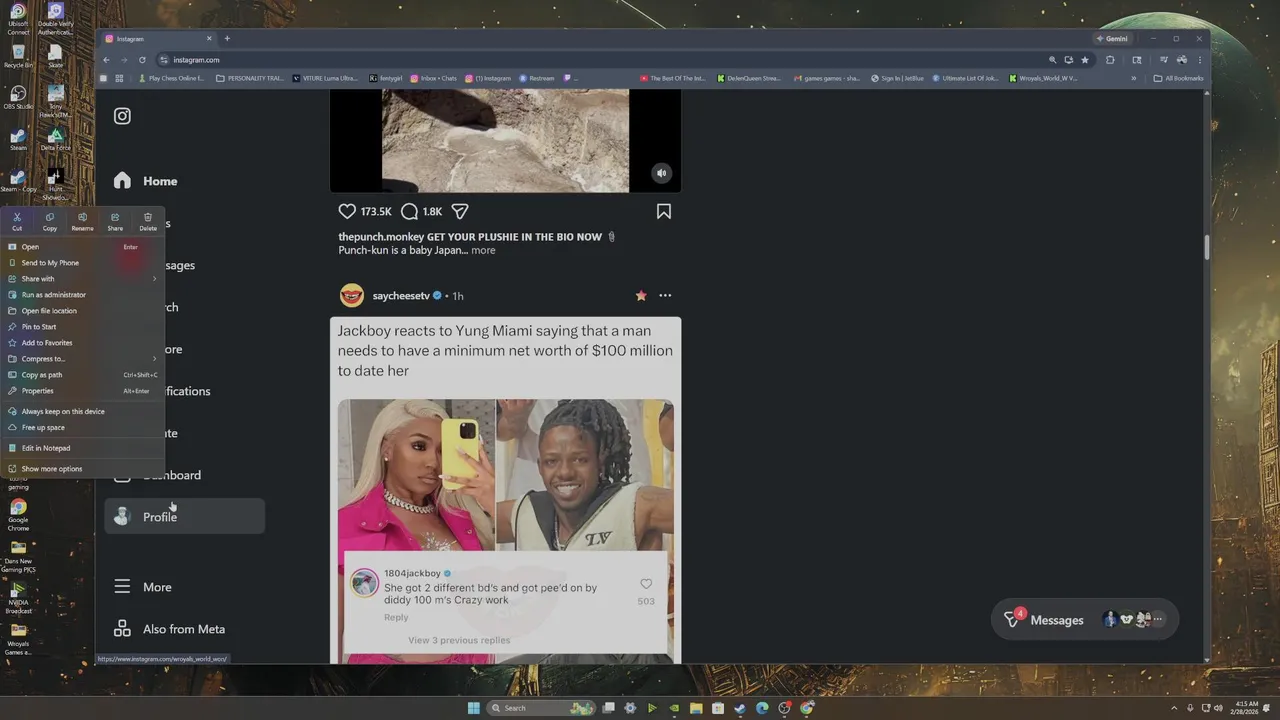Expand the Compress to submenu
This screenshot has width=1280, height=720.
click(x=82, y=359)
